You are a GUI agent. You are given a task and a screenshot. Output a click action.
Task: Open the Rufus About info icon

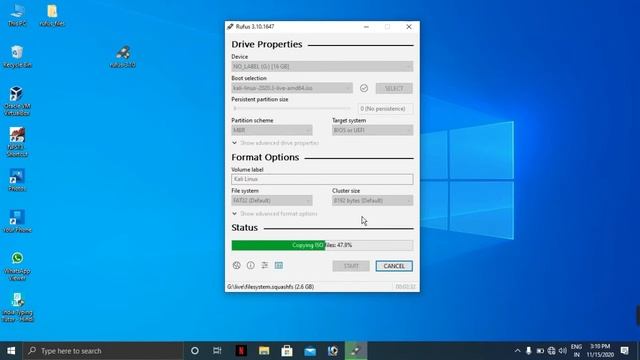pyautogui.click(x=251, y=265)
